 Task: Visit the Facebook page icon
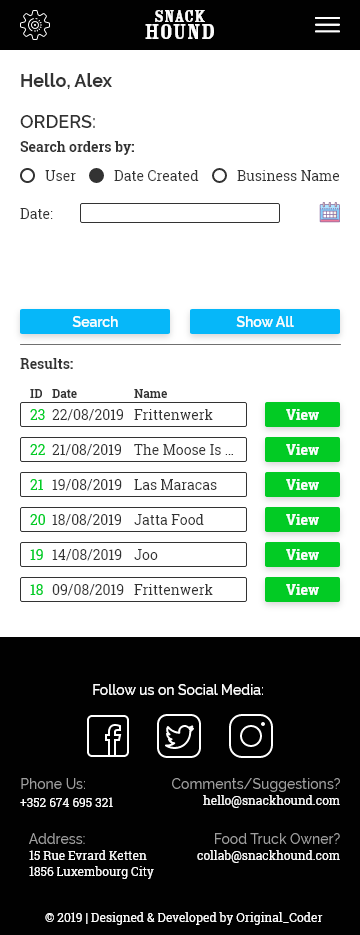point(108,736)
